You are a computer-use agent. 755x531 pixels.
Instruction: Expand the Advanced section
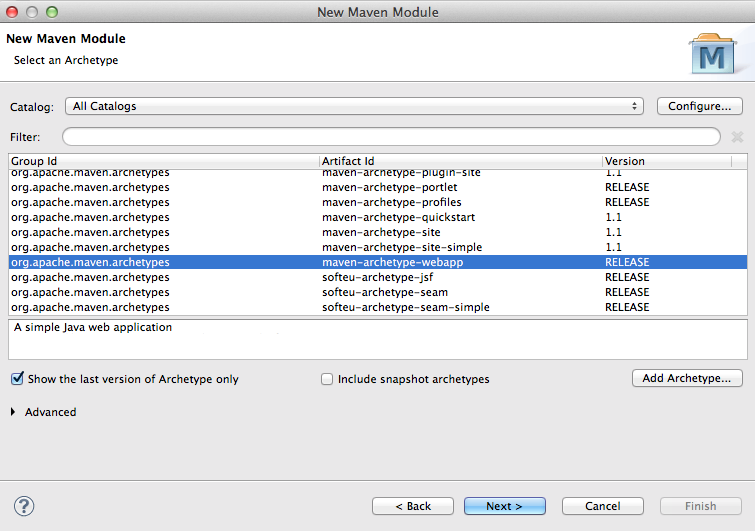pos(13,412)
